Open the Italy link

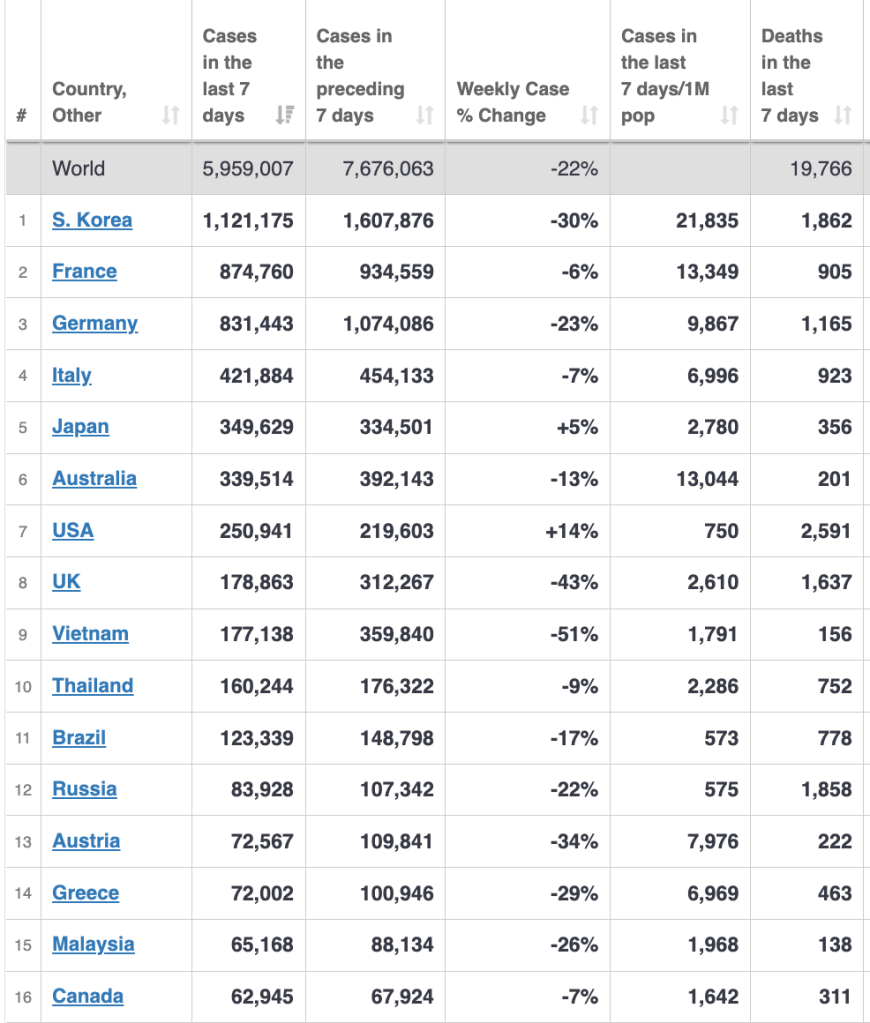[72, 376]
